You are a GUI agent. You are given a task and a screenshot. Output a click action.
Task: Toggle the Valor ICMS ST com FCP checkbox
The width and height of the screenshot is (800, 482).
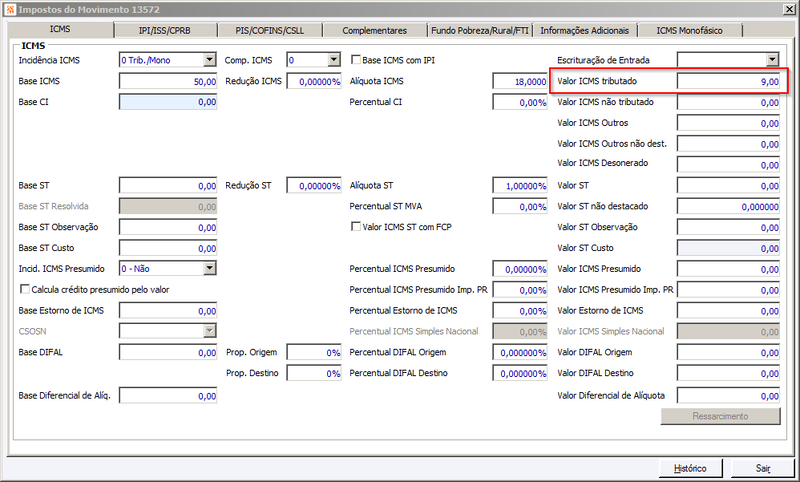[x=356, y=226]
